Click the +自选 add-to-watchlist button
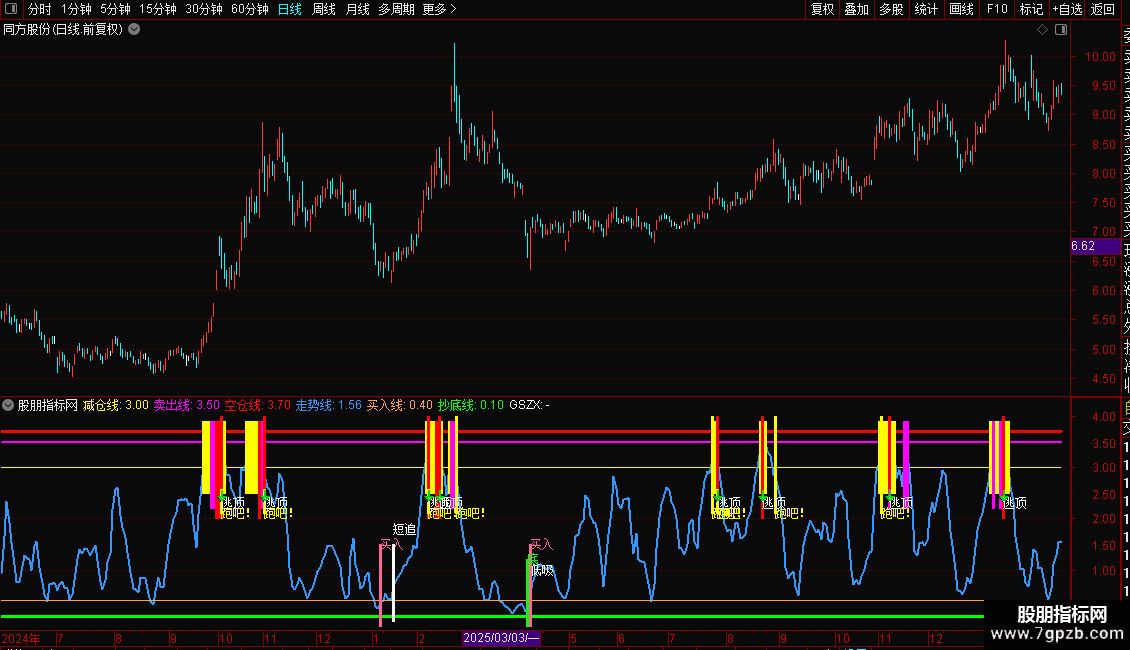The image size is (1130, 650). 1067,9
